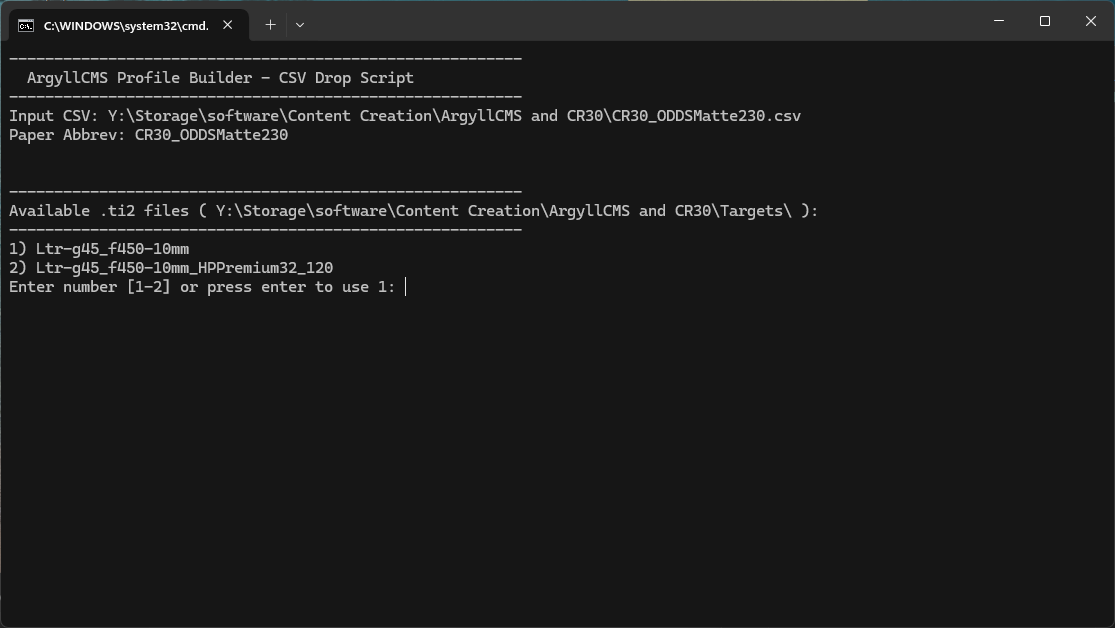Click the text cursor after the prompt
Viewport: 1115px width, 628px height.
pos(405,287)
